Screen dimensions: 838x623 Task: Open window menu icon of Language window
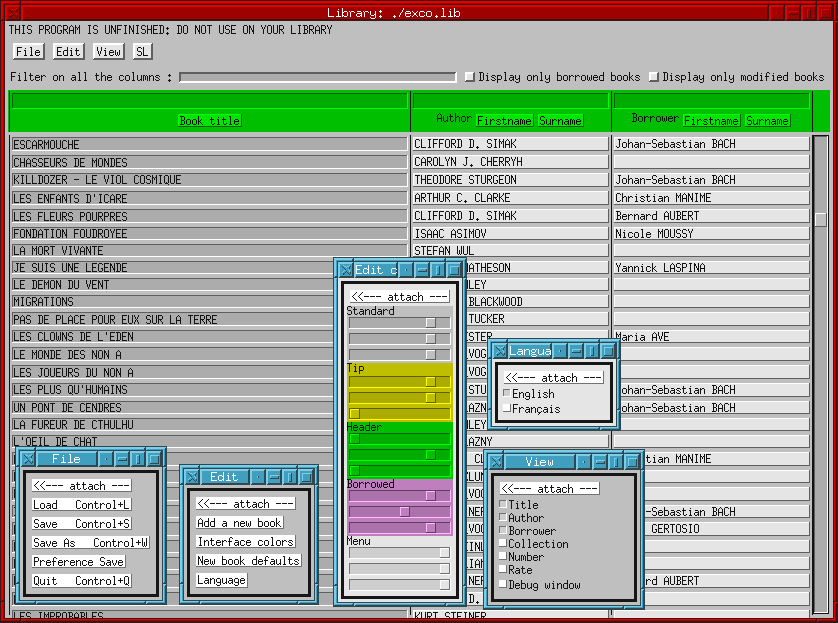pos(499,351)
